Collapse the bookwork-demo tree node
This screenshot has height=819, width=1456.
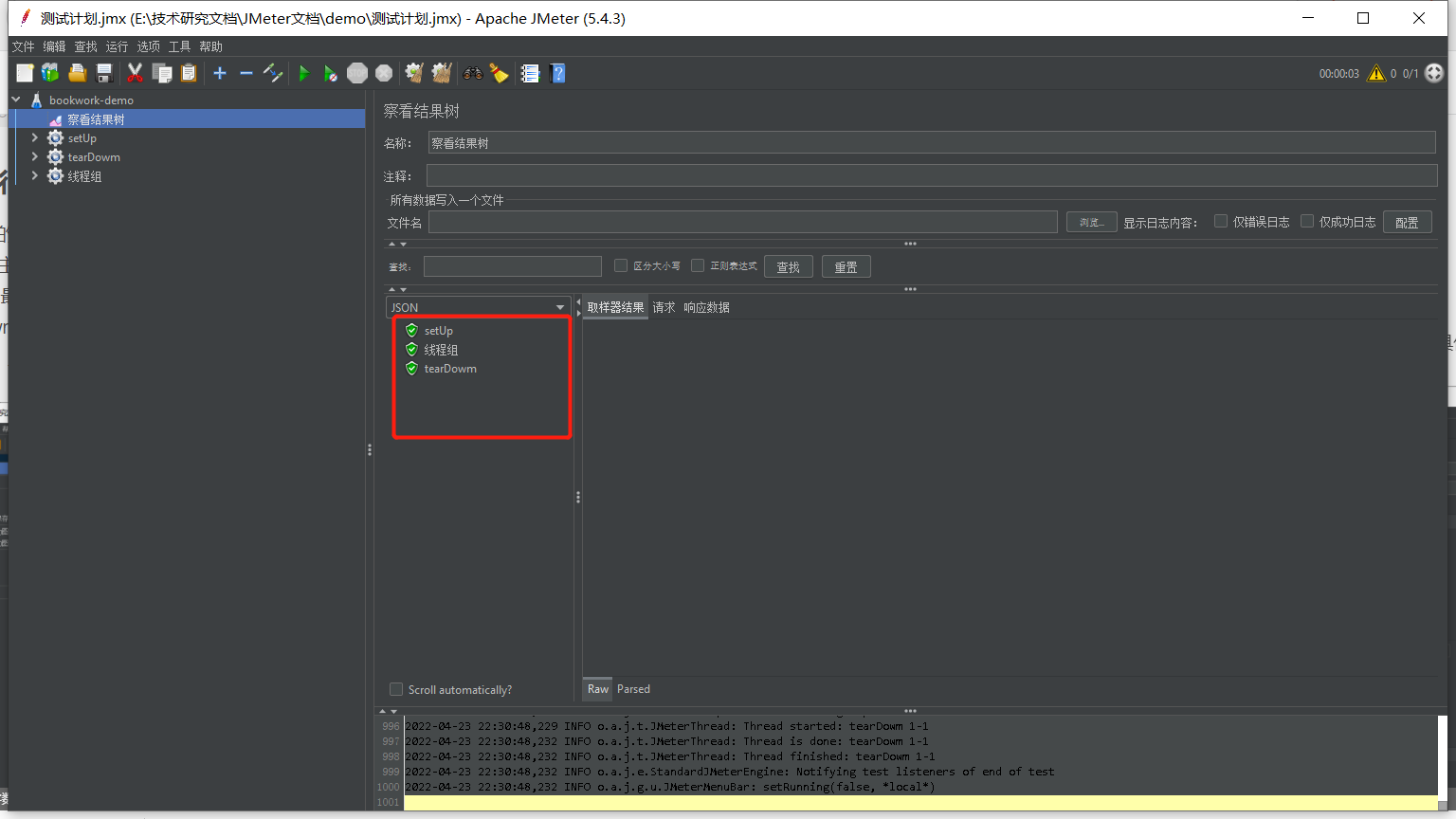click(16, 100)
